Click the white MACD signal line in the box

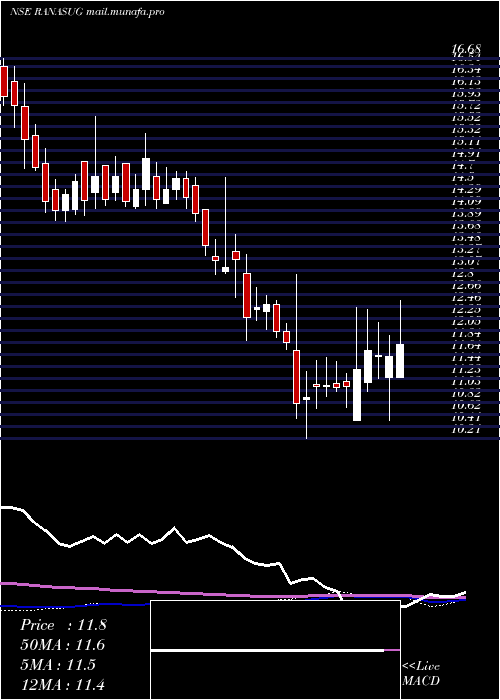[x=267, y=650]
